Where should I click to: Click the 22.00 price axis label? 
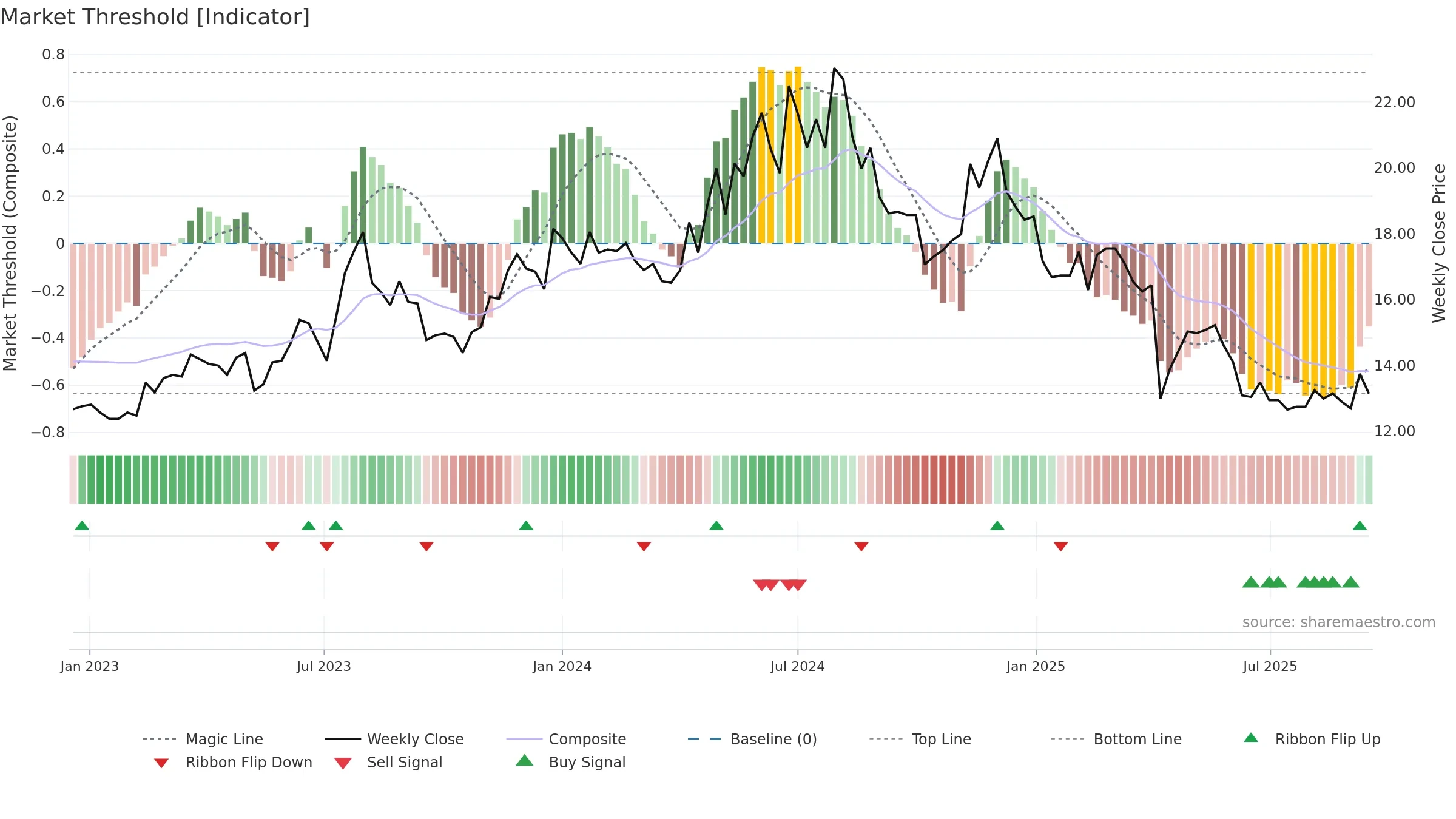pos(1395,102)
